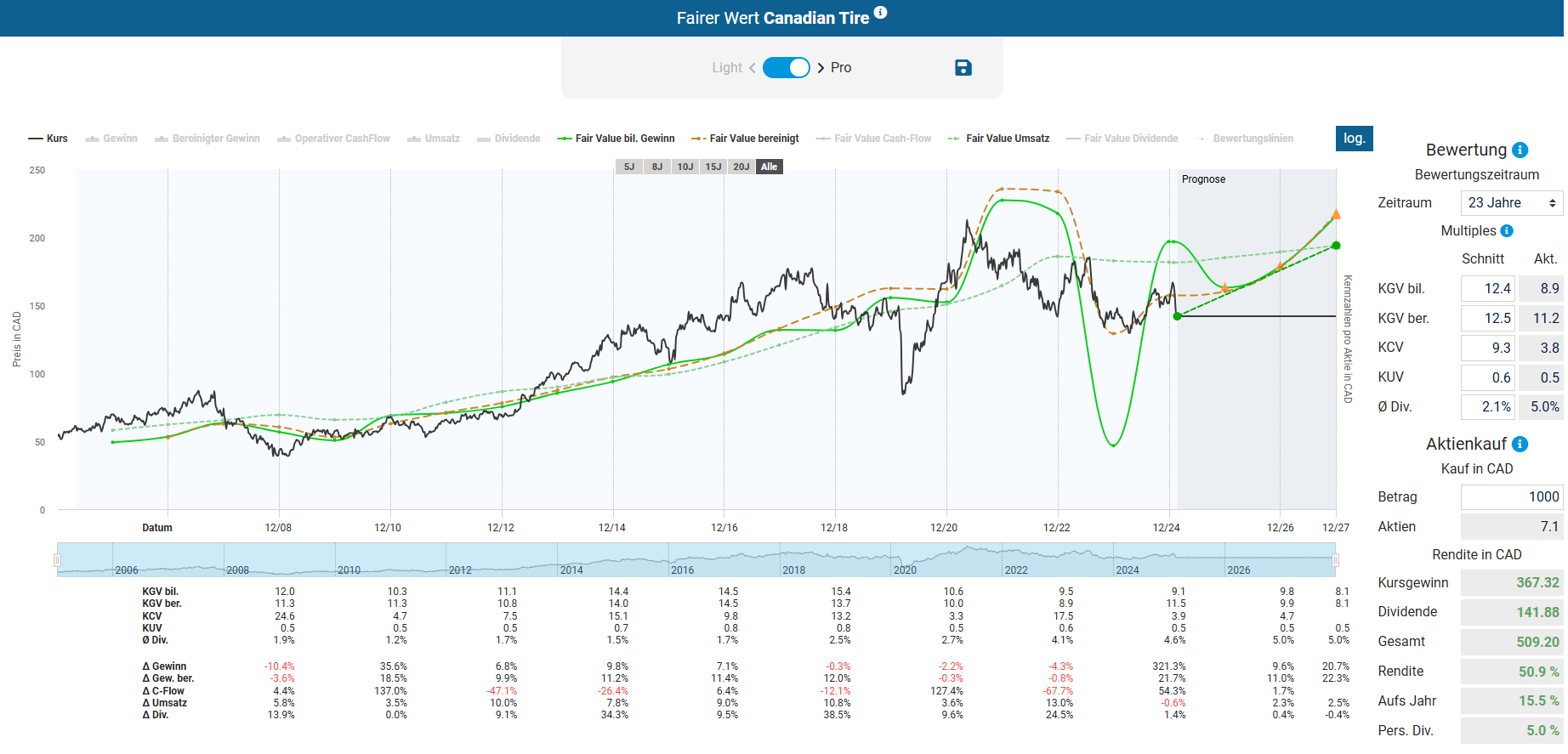Click the Pro mode label
Viewport: 1568px width, 754px height.
point(840,68)
